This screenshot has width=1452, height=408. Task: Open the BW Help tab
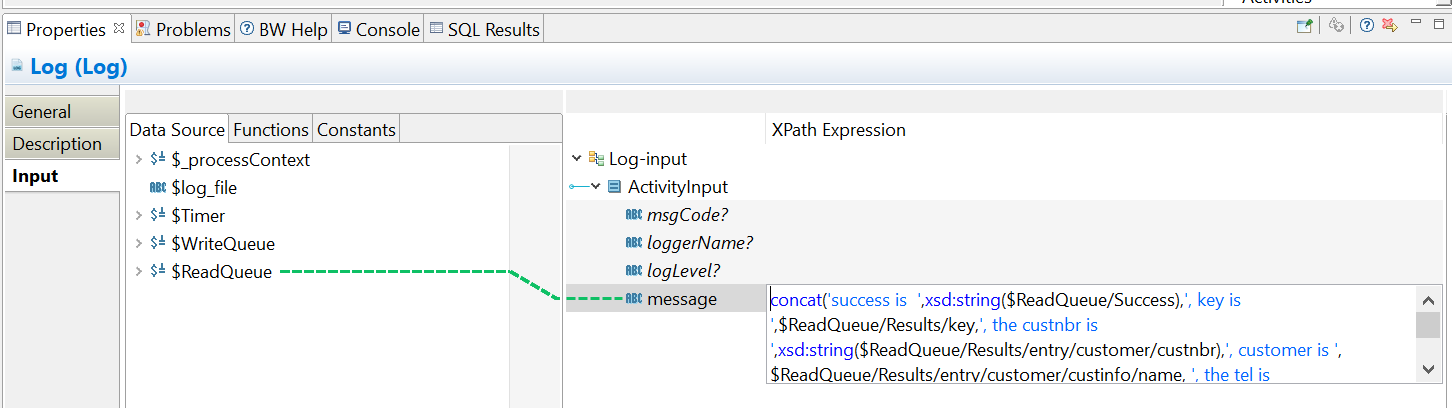click(x=293, y=30)
